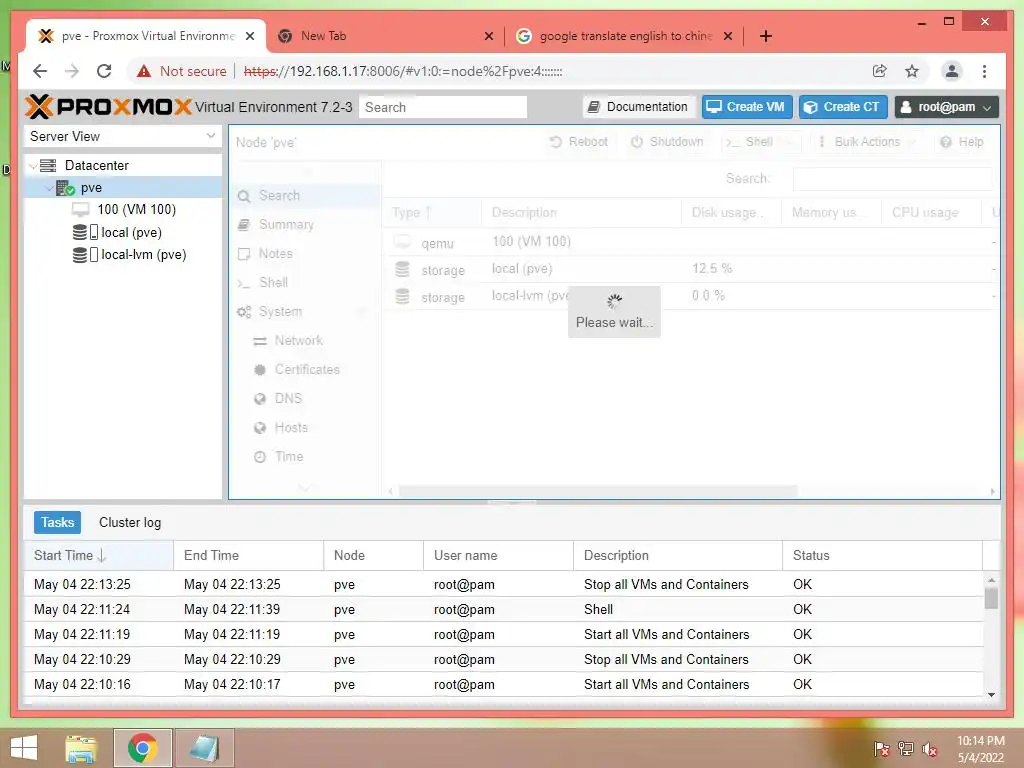Viewport: 1024px width, 768px height.
Task: Collapse the pve node expander
Action: coord(49,188)
